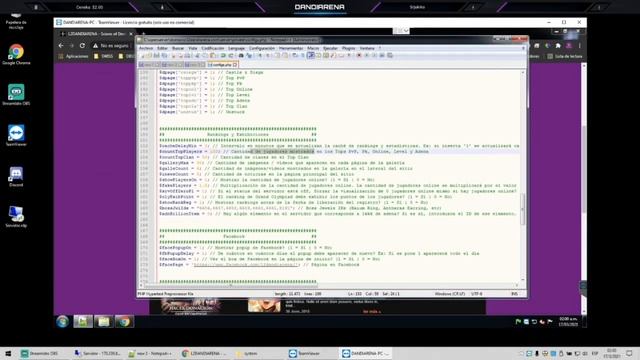Click the Find binoculars icon in Notepad++
Image resolution: width=640 pixels, height=360 pixels.
pyautogui.click(x=241, y=56)
